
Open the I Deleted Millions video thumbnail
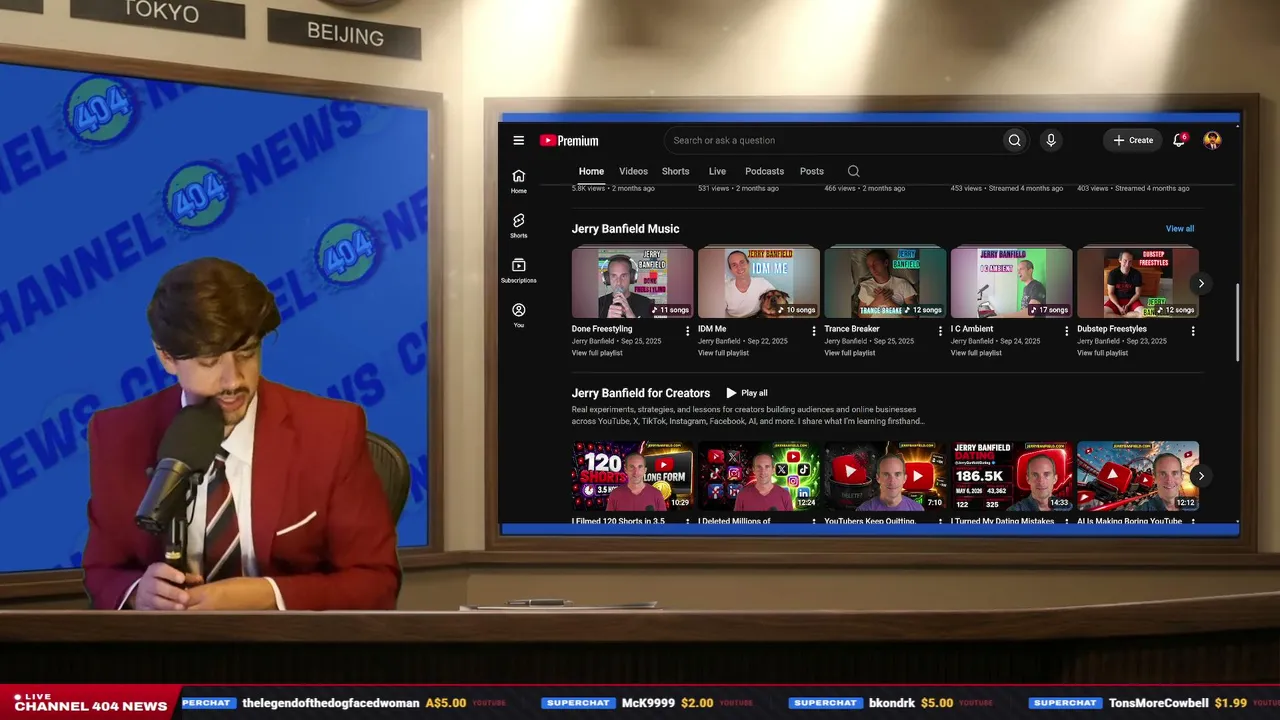click(758, 476)
